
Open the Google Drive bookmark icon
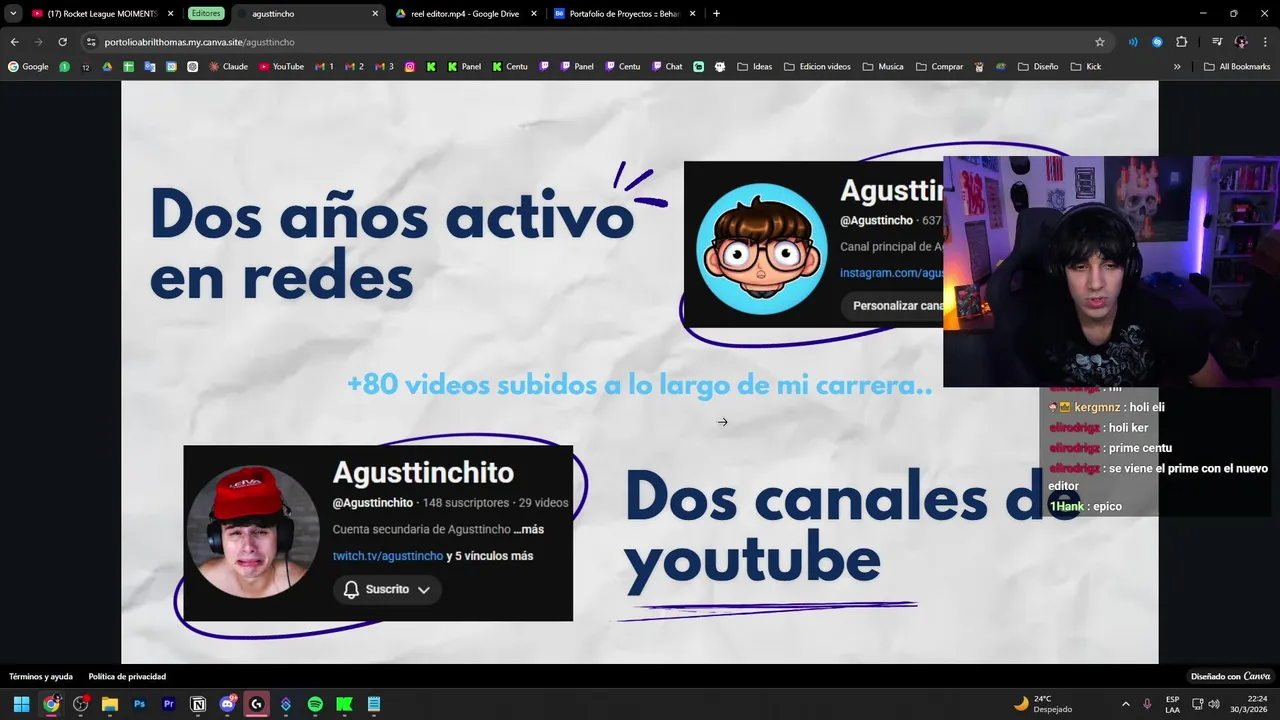pyautogui.click(x=107, y=67)
